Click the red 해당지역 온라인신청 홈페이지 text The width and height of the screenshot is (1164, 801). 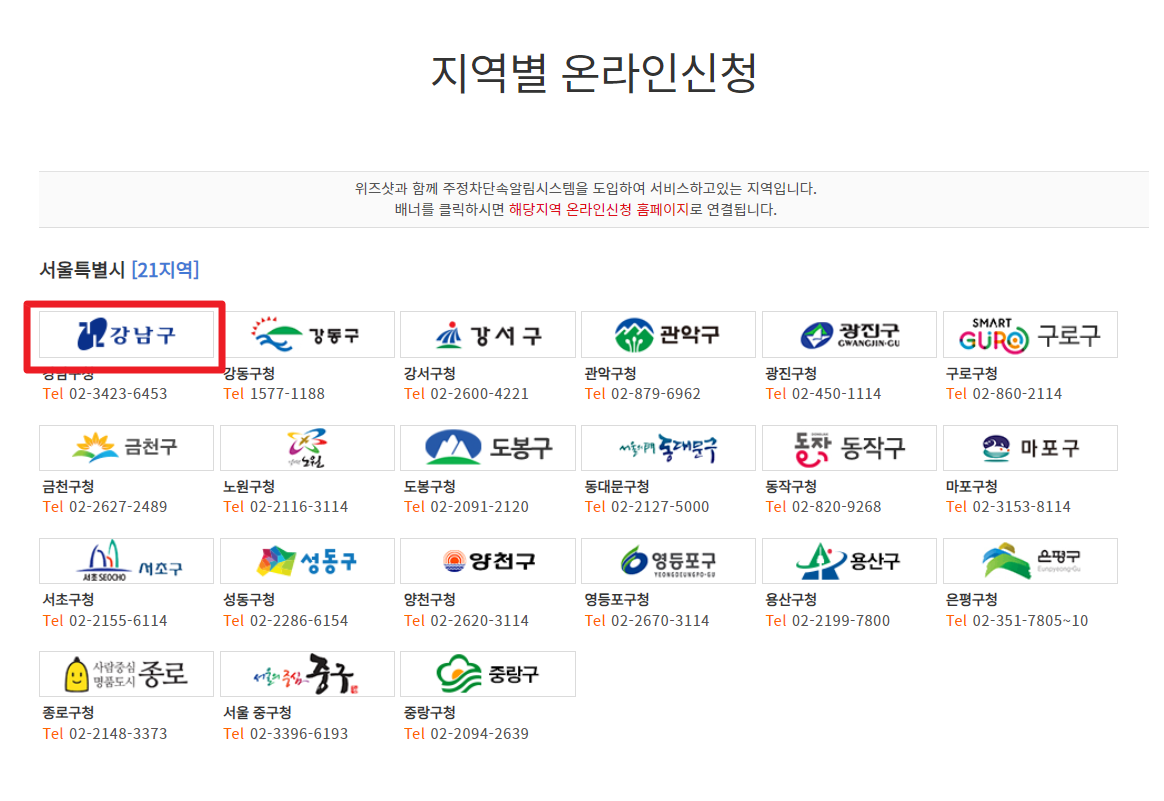coord(598,210)
